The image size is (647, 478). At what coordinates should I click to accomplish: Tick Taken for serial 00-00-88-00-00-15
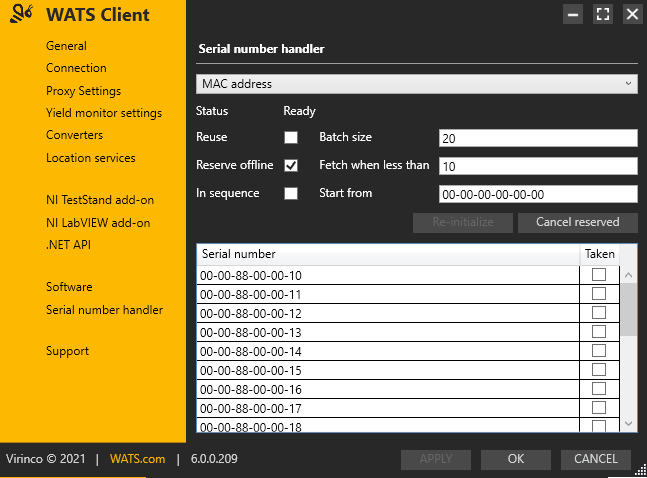pos(599,369)
